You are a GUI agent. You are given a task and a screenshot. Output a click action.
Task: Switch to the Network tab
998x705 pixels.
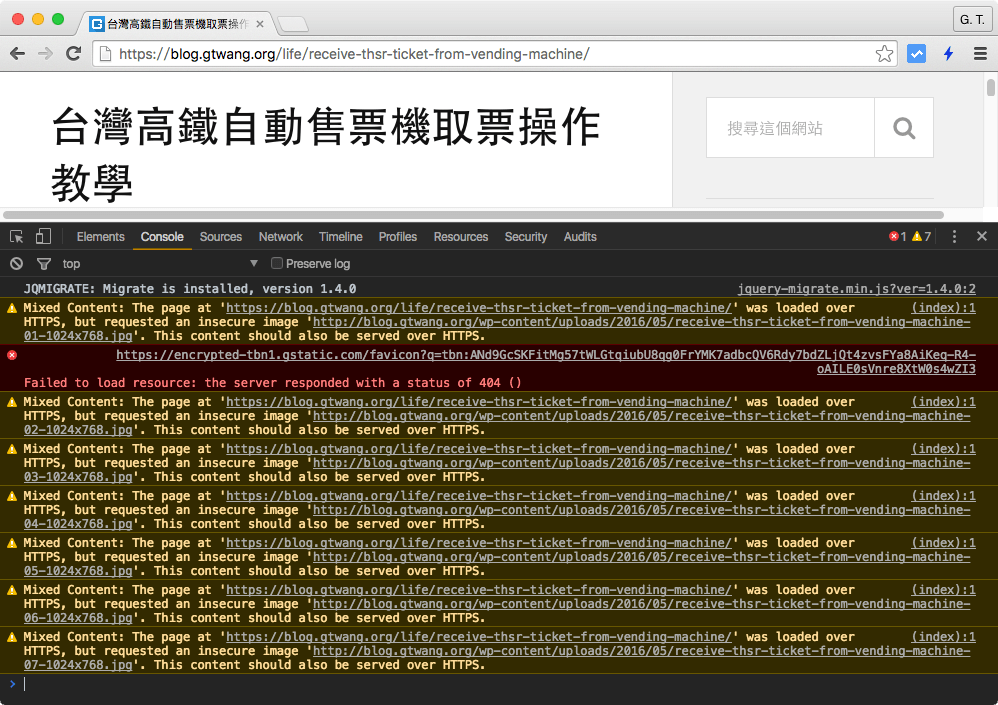click(280, 237)
